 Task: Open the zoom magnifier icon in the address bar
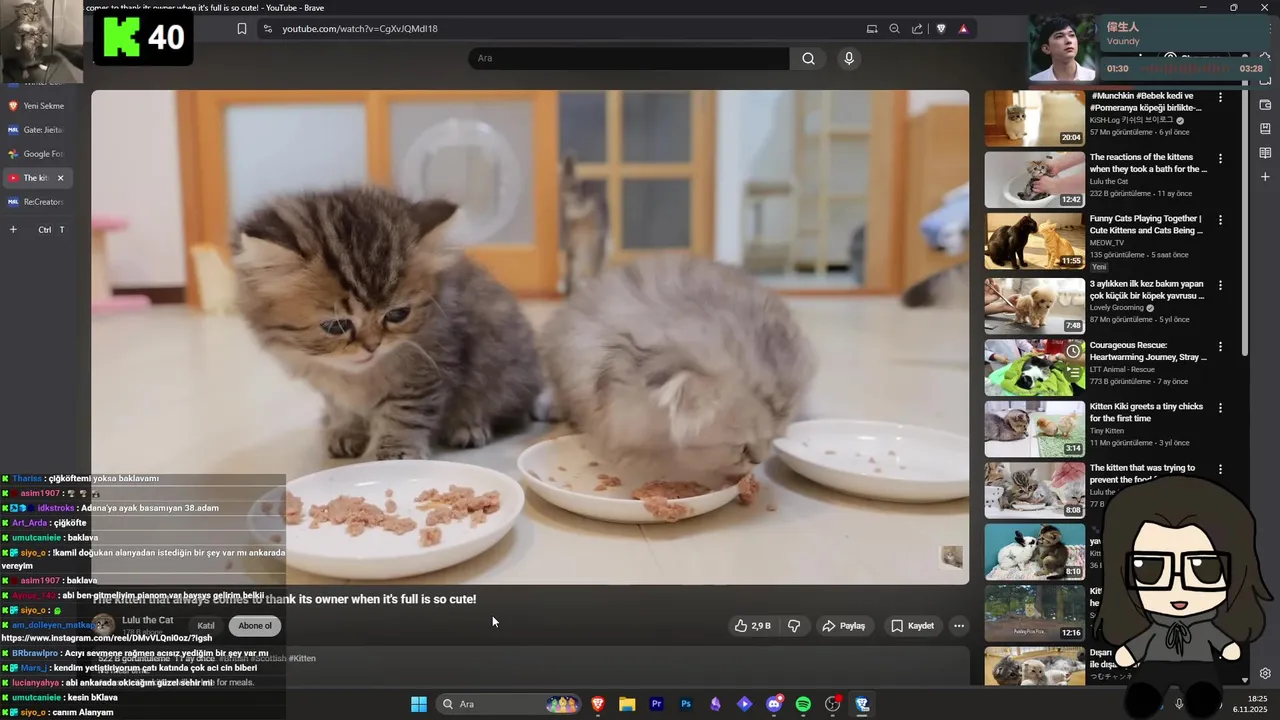[894, 29]
